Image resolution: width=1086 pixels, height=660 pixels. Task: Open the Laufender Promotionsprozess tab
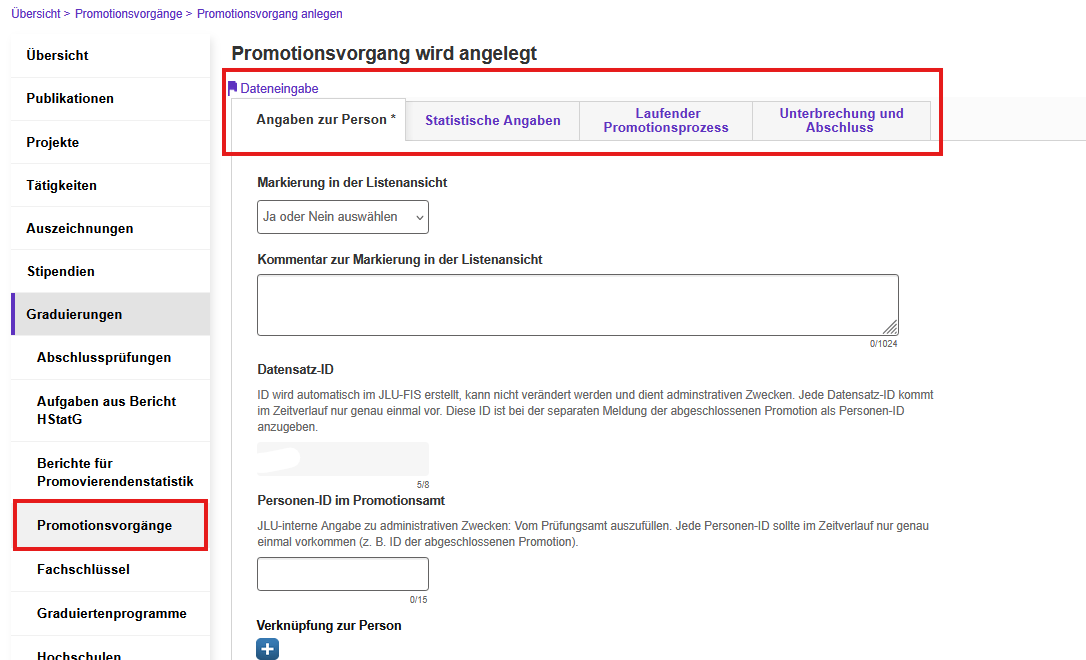666,121
